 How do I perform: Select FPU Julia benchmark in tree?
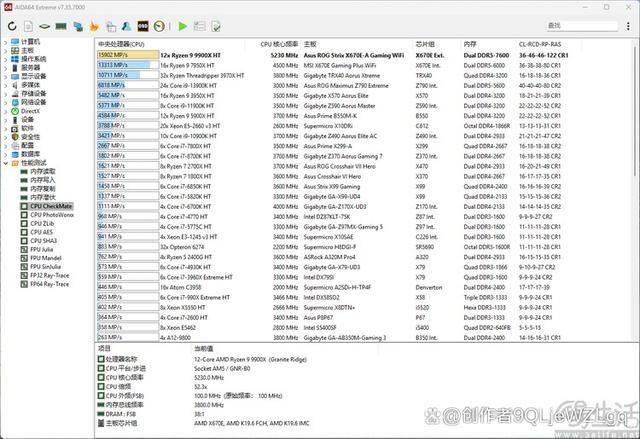(x=42, y=249)
